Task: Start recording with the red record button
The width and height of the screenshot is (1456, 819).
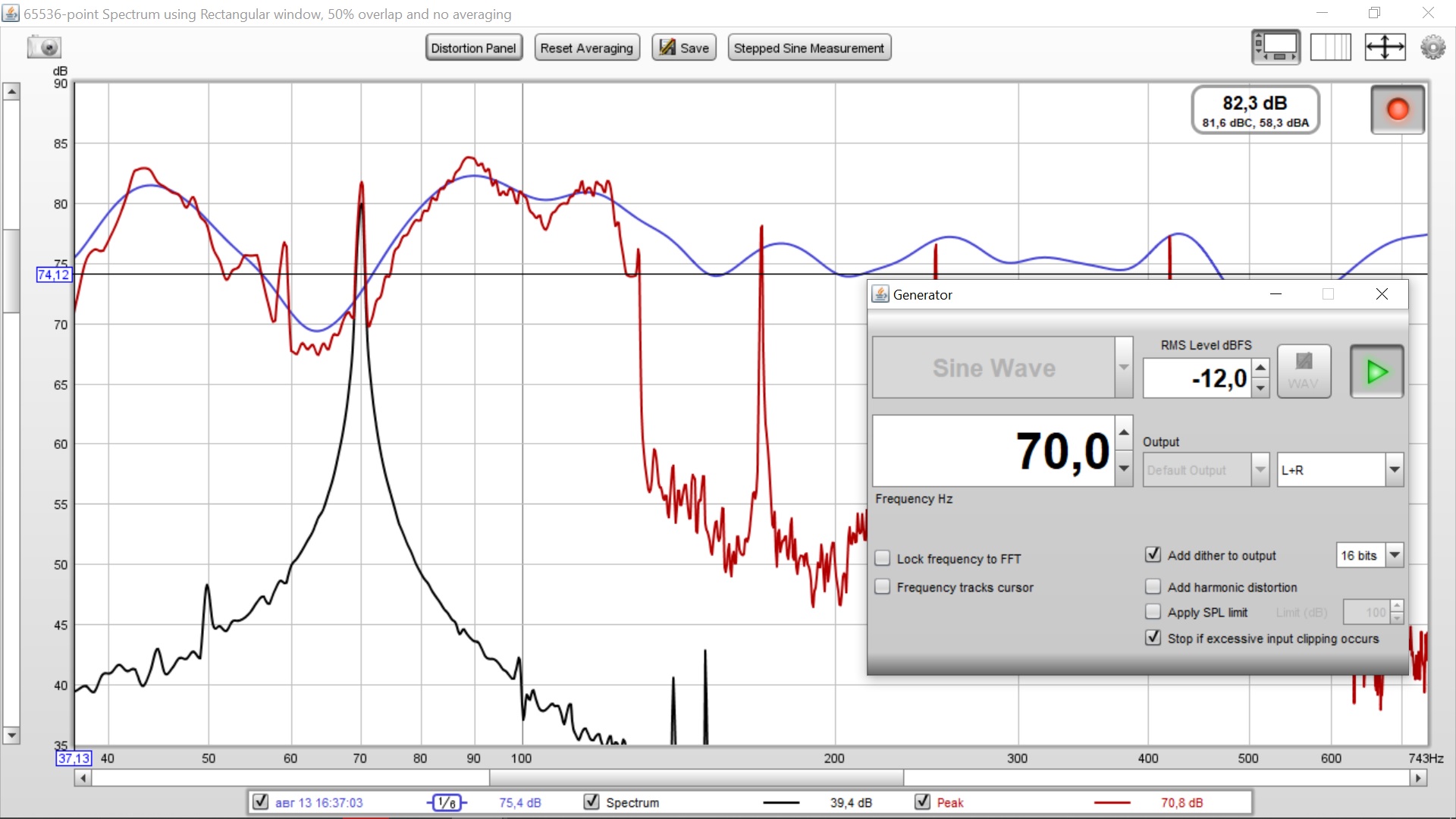Action: [1397, 110]
